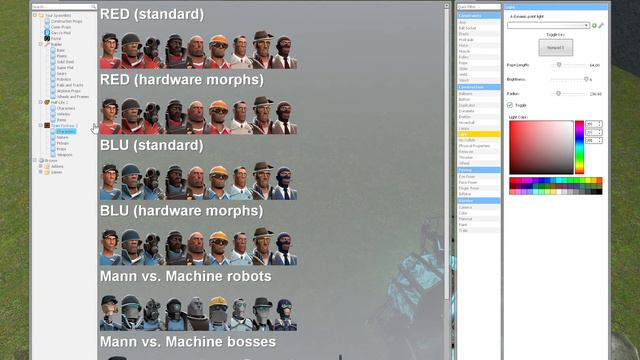
Task: Spawn the Mann vs. Machine Heavy robot
Action: (x=198, y=313)
